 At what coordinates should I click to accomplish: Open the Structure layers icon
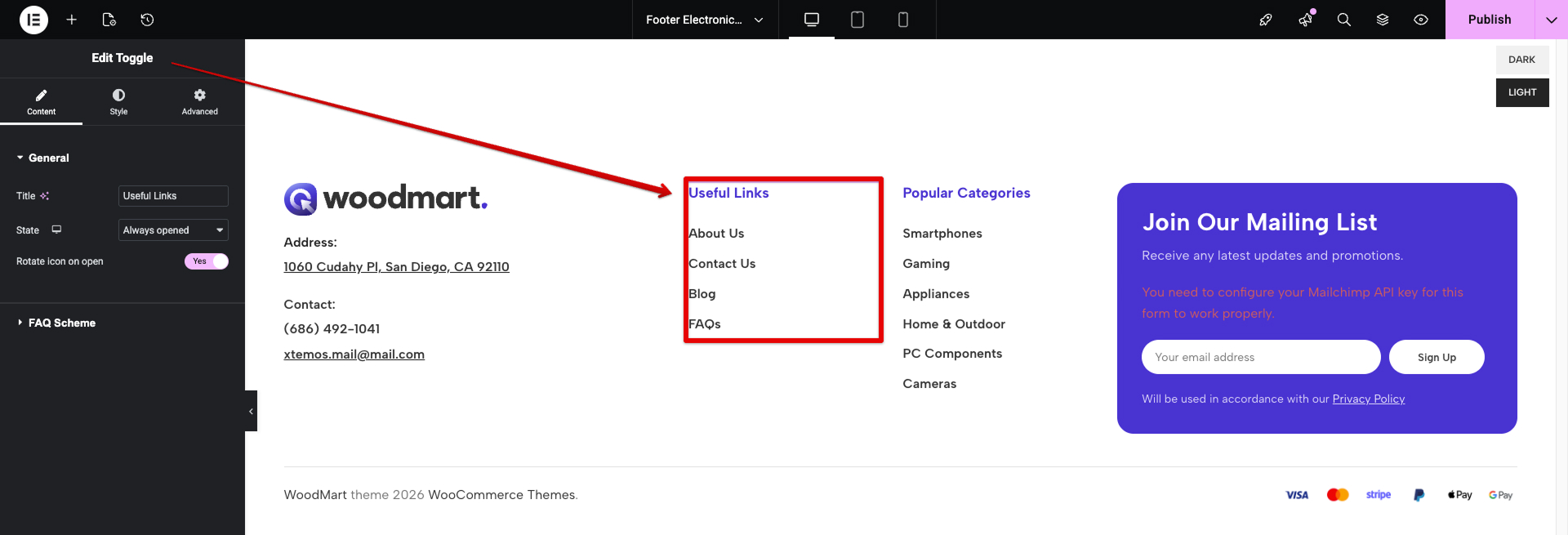point(1382,20)
